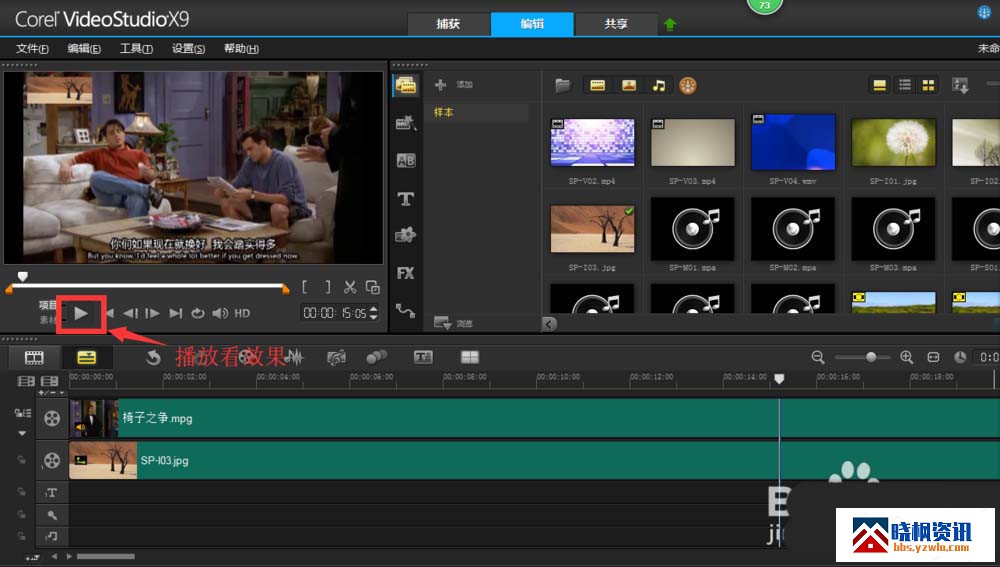Enlarge the preview window
Screen dimensions: 1000x567
[x=372, y=287]
